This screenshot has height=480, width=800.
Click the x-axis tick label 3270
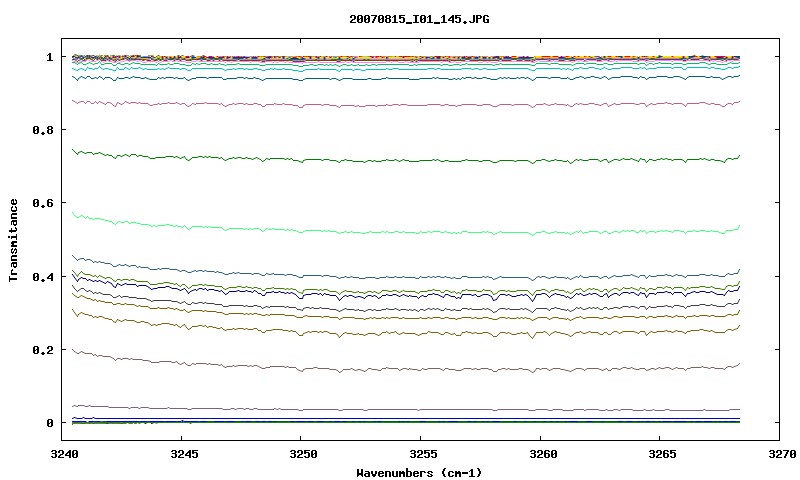(x=783, y=454)
